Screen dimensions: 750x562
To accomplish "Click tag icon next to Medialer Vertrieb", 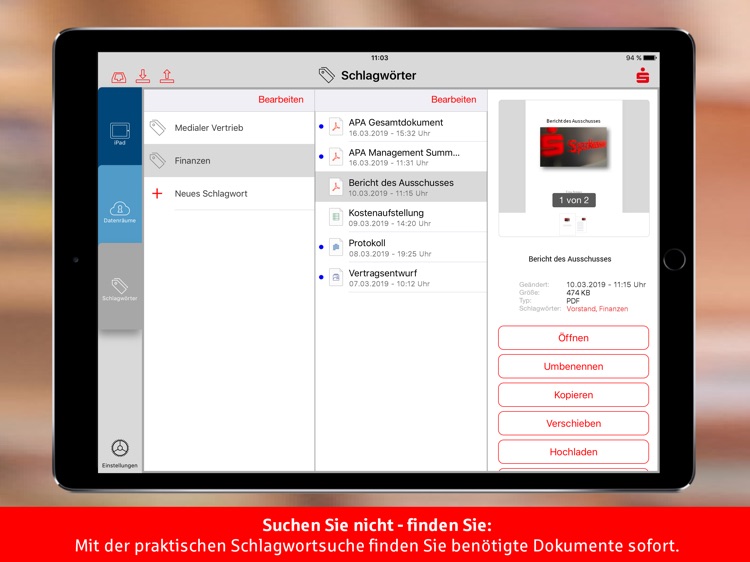I will coord(157,128).
